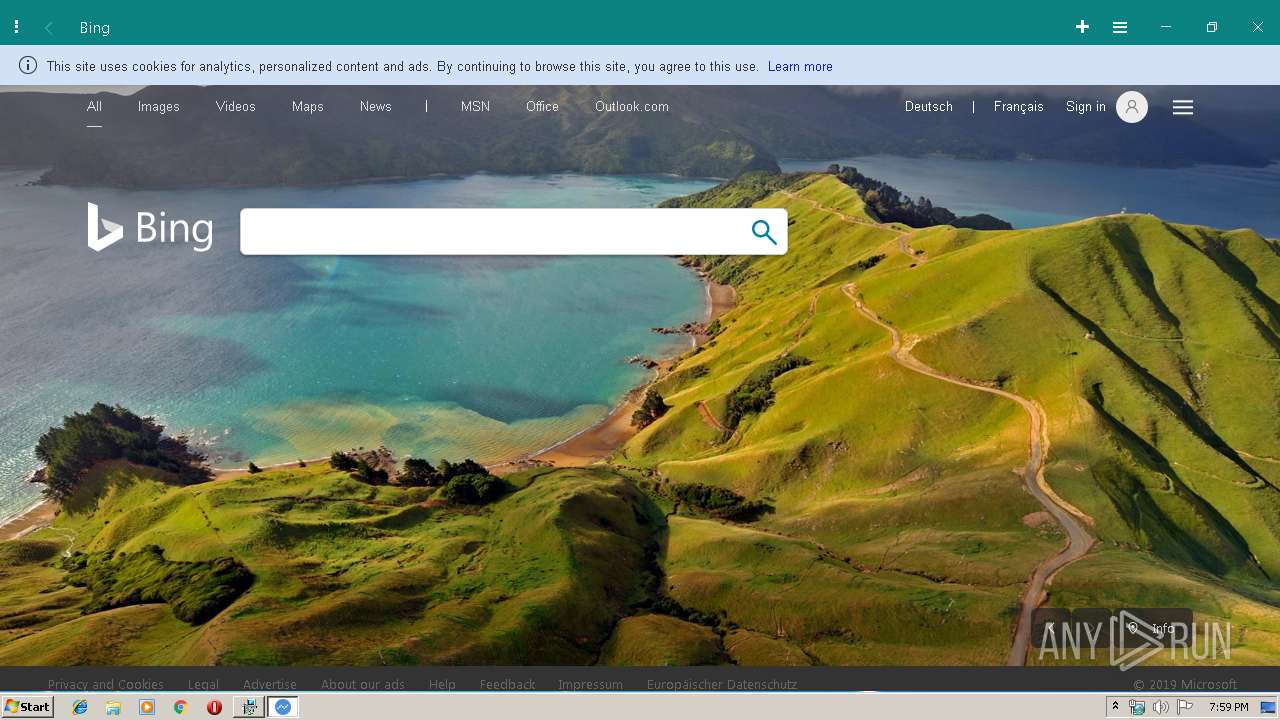This screenshot has height=720, width=1280.
Task: Launch Chrome from taskbar
Action: [x=180, y=707]
